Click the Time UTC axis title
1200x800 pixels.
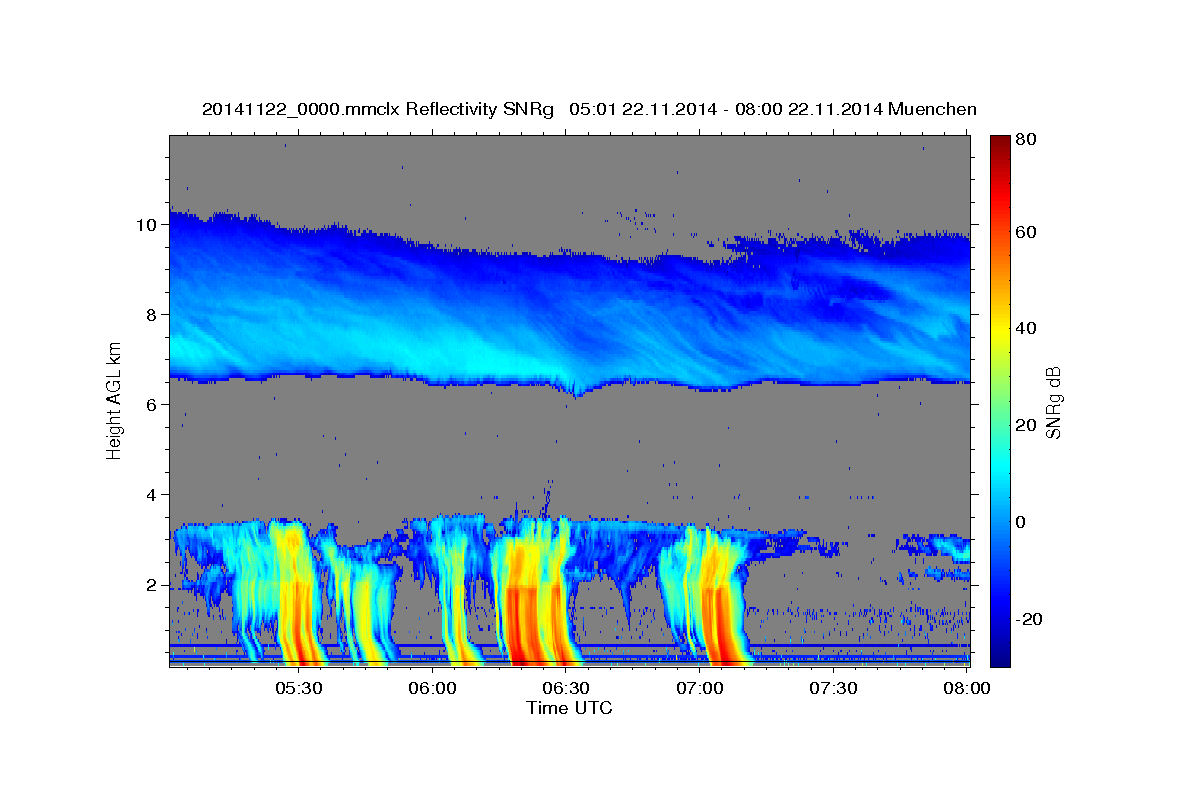pyautogui.click(x=569, y=708)
